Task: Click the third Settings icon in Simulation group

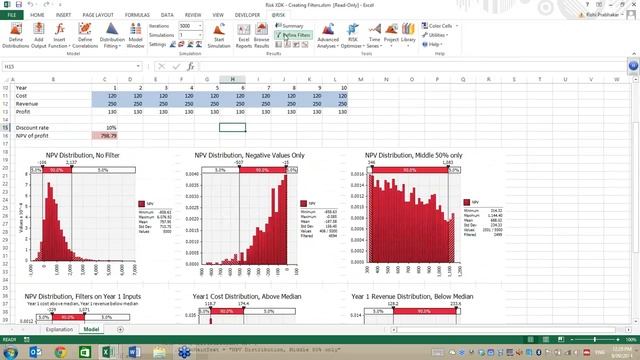Action: point(190,44)
